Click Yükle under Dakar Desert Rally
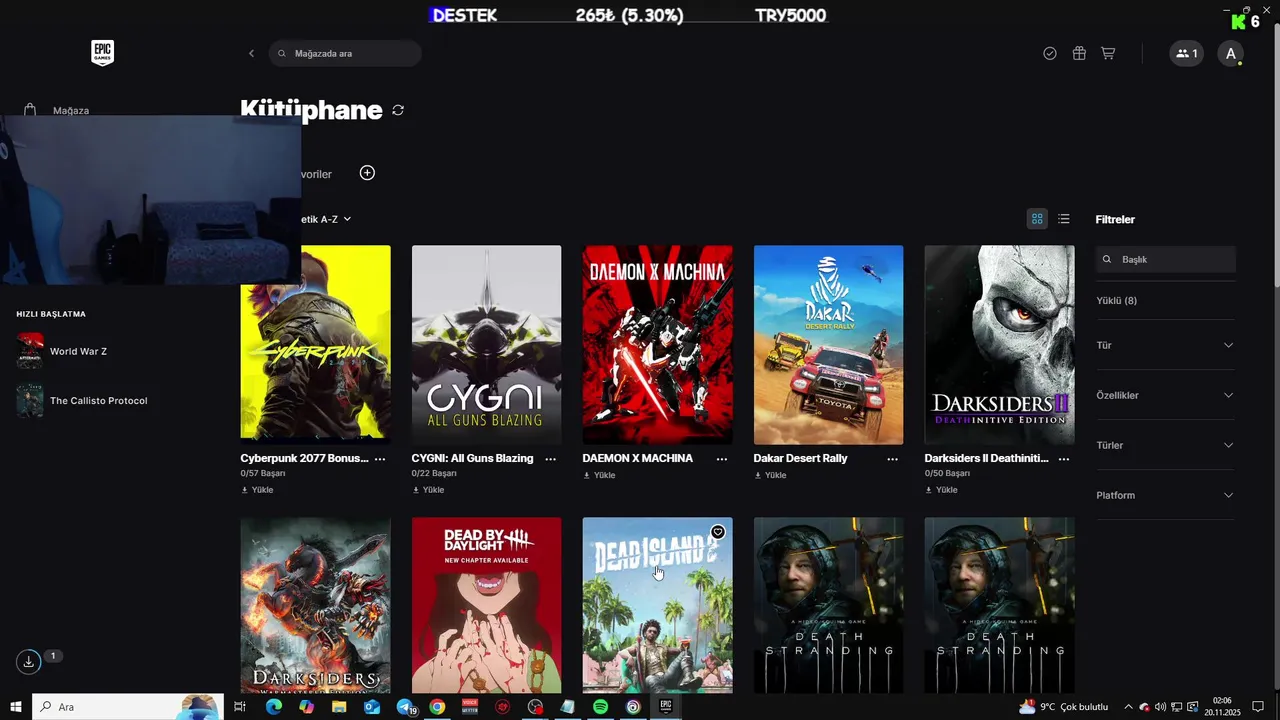The width and height of the screenshot is (1280, 720). point(770,475)
